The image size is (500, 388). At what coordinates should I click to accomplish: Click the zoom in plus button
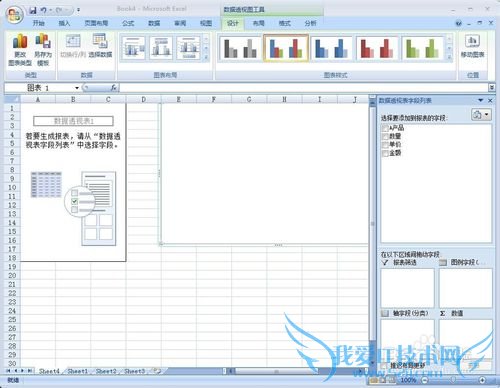coord(482,380)
